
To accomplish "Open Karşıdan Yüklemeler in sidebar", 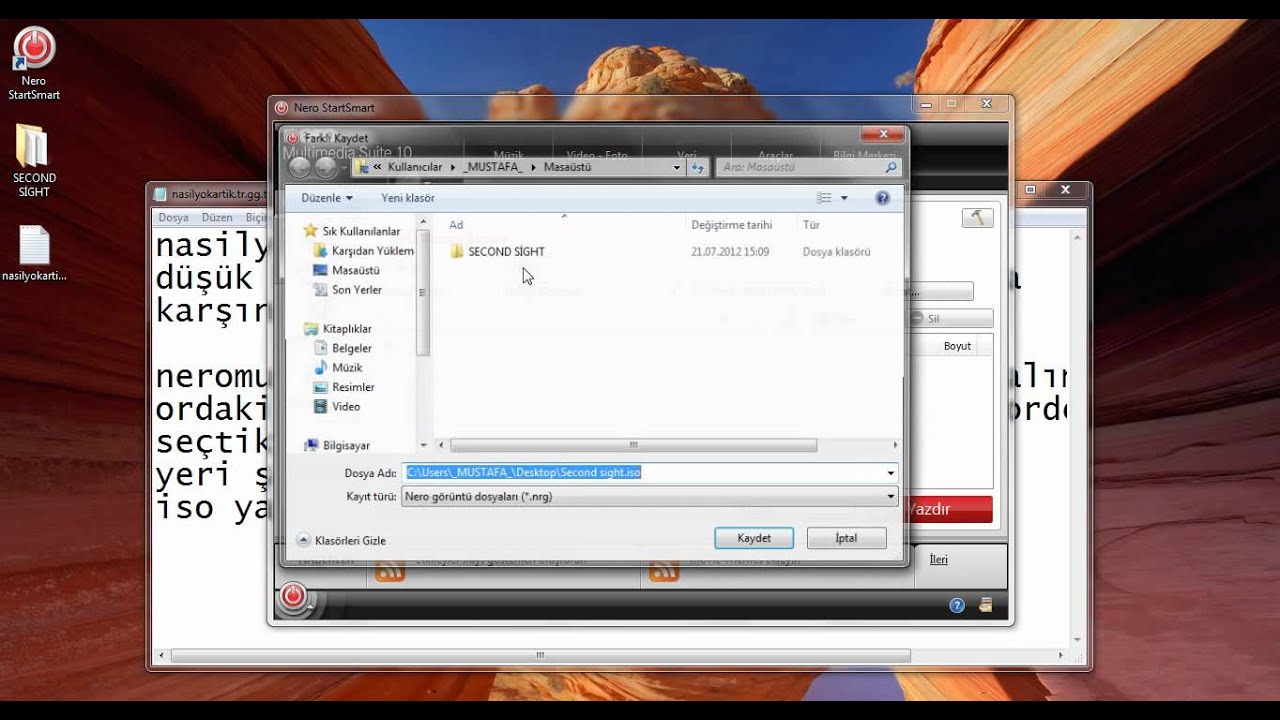I will [x=363, y=251].
